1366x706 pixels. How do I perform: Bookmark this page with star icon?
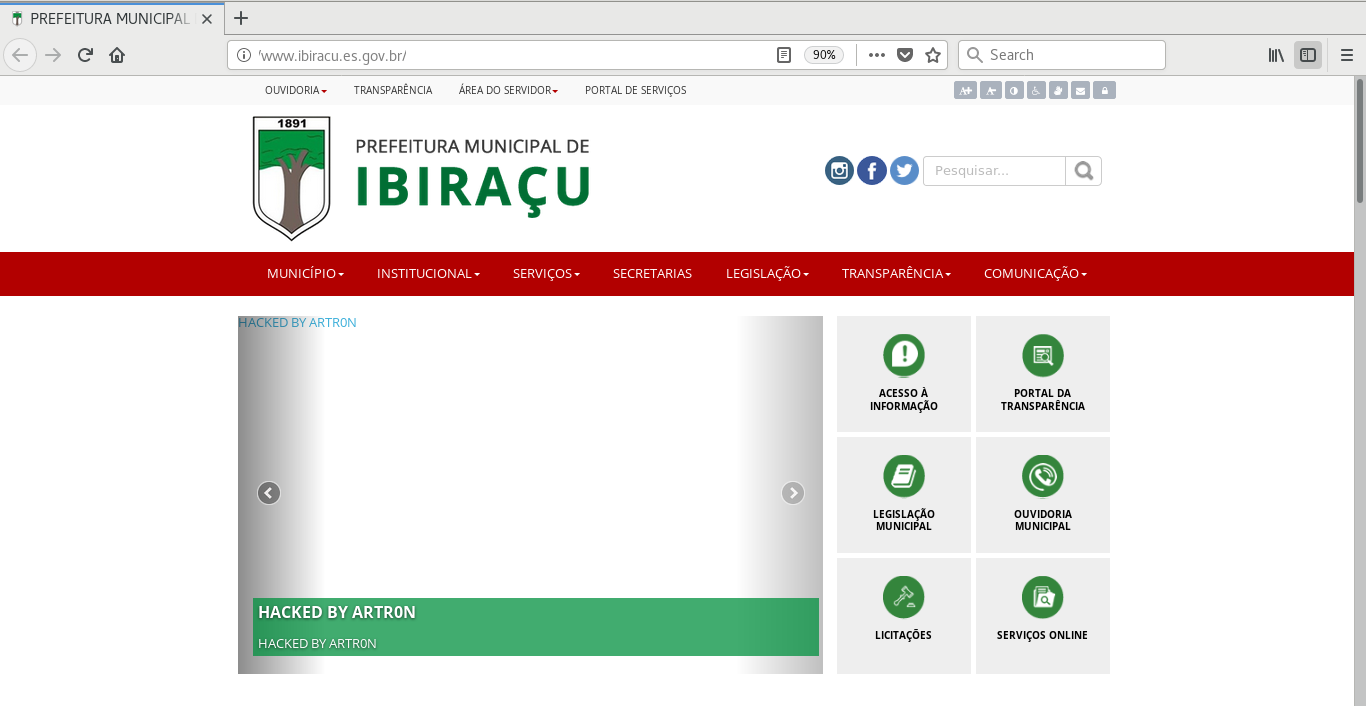tap(933, 55)
